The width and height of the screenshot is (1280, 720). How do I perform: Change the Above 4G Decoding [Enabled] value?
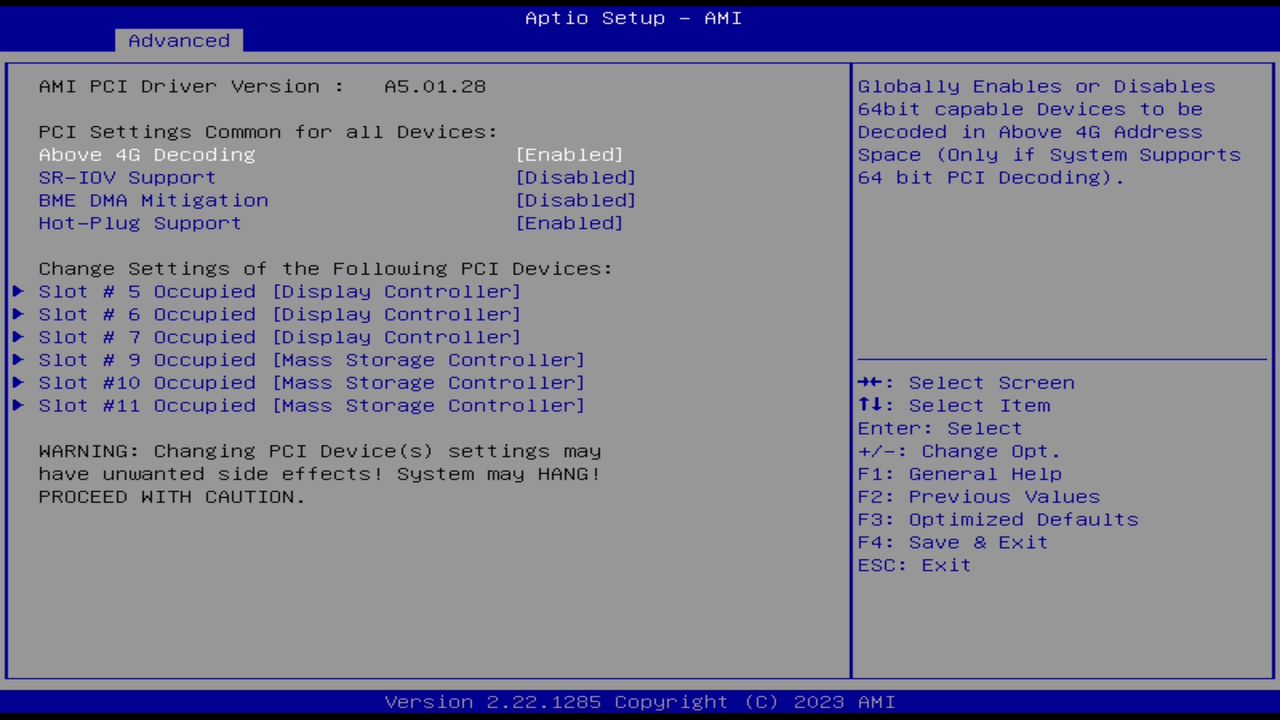click(x=569, y=155)
